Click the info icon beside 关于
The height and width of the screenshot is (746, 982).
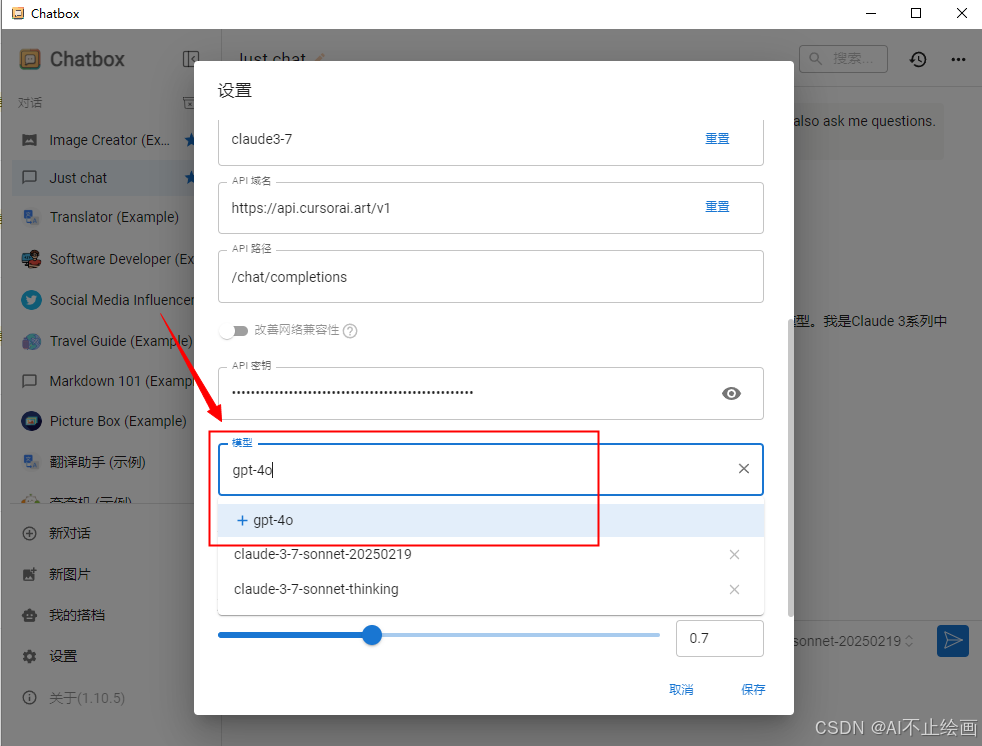tap(29, 697)
